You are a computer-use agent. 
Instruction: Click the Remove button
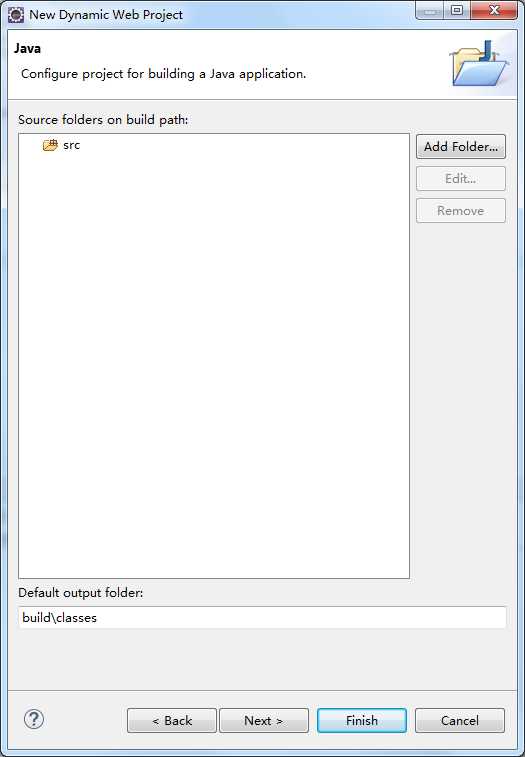(x=461, y=210)
